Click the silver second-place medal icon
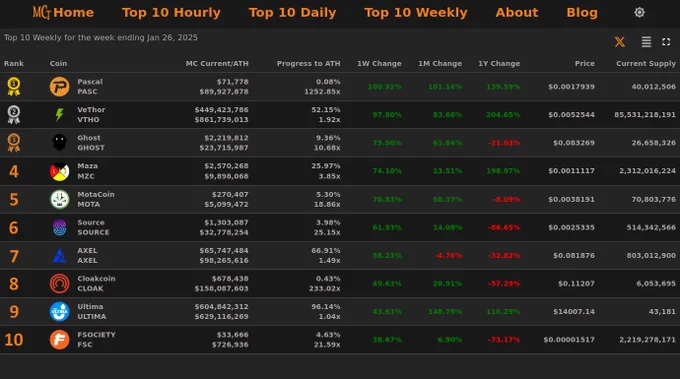 click(x=14, y=114)
